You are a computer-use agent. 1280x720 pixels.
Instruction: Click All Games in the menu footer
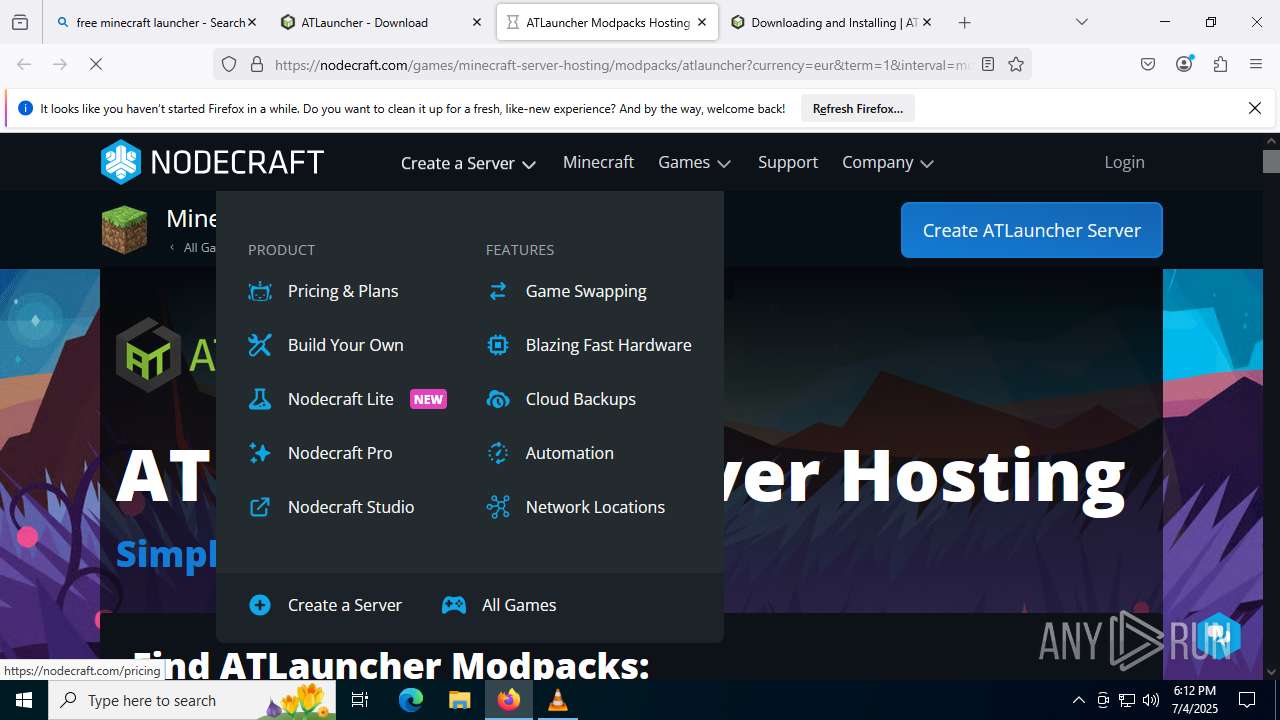[x=519, y=605]
